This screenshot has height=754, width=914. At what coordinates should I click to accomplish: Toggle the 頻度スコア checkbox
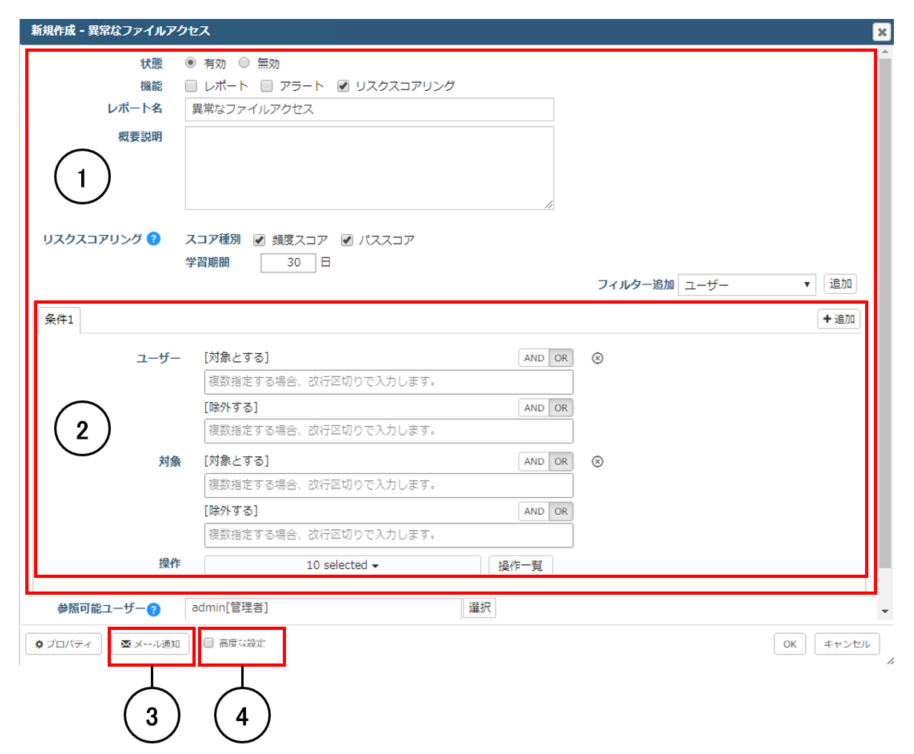259,240
